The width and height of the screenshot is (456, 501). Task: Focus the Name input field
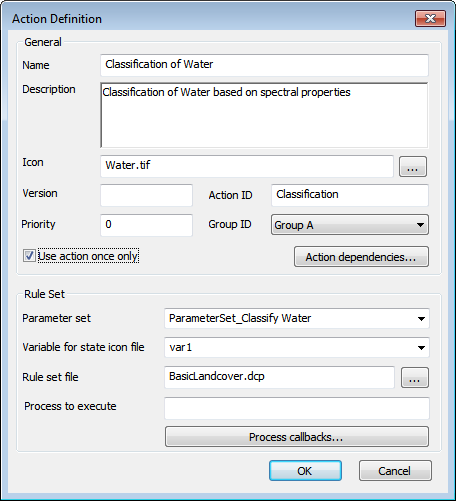tap(264, 65)
